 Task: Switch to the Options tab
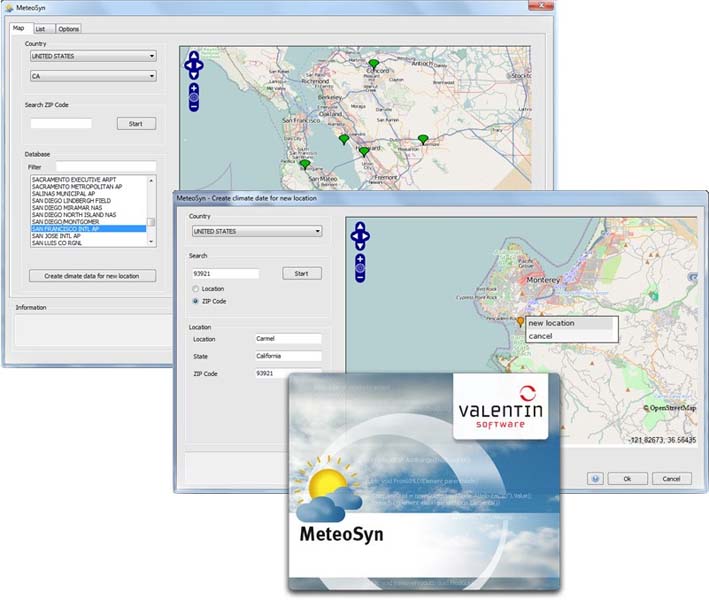pos(69,29)
